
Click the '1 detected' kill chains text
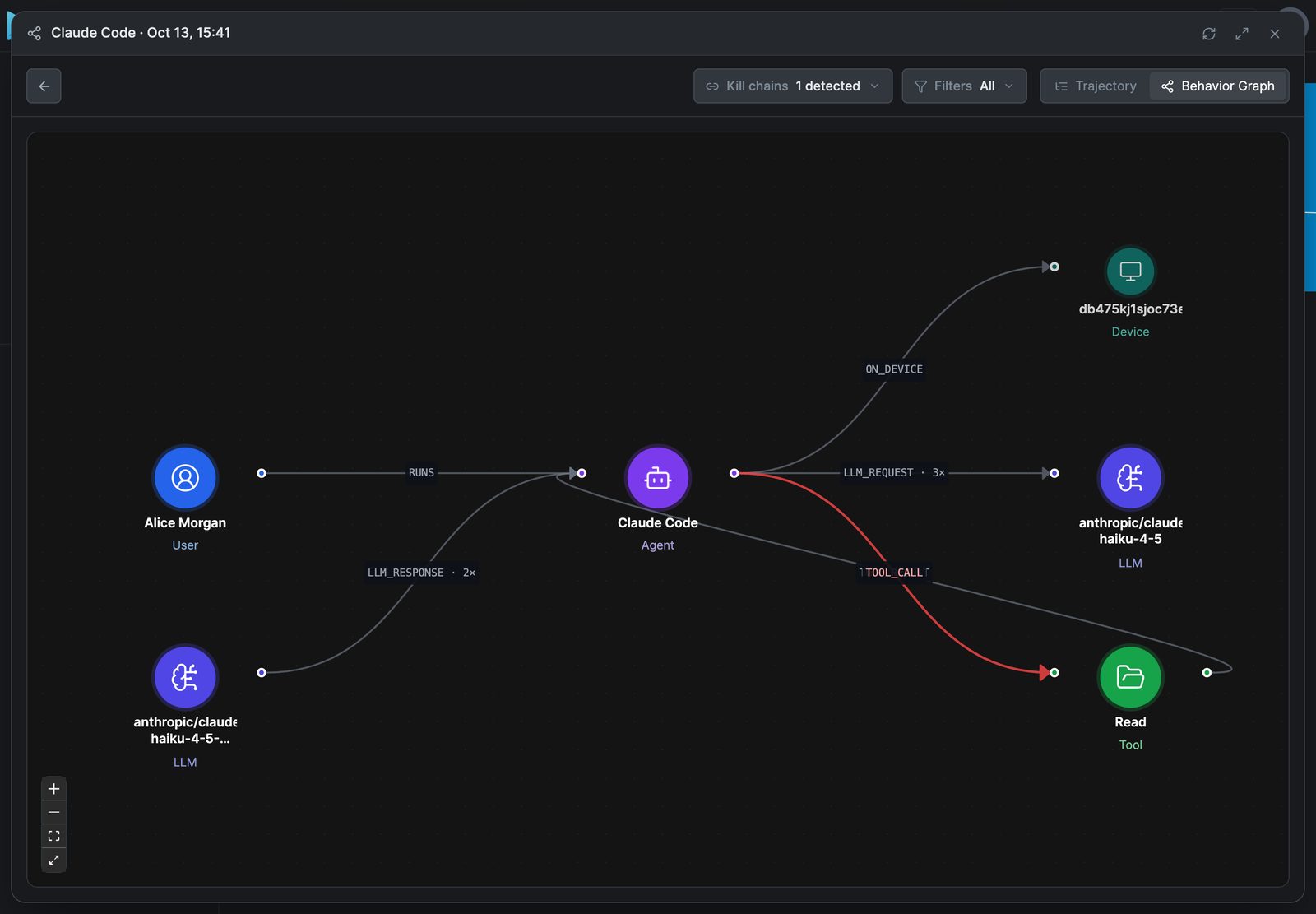click(x=827, y=86)
